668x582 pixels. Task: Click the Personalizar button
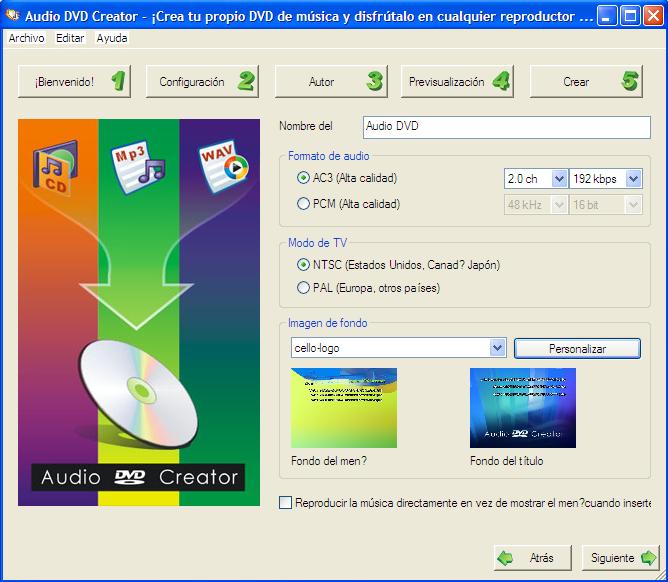(577, 349)
